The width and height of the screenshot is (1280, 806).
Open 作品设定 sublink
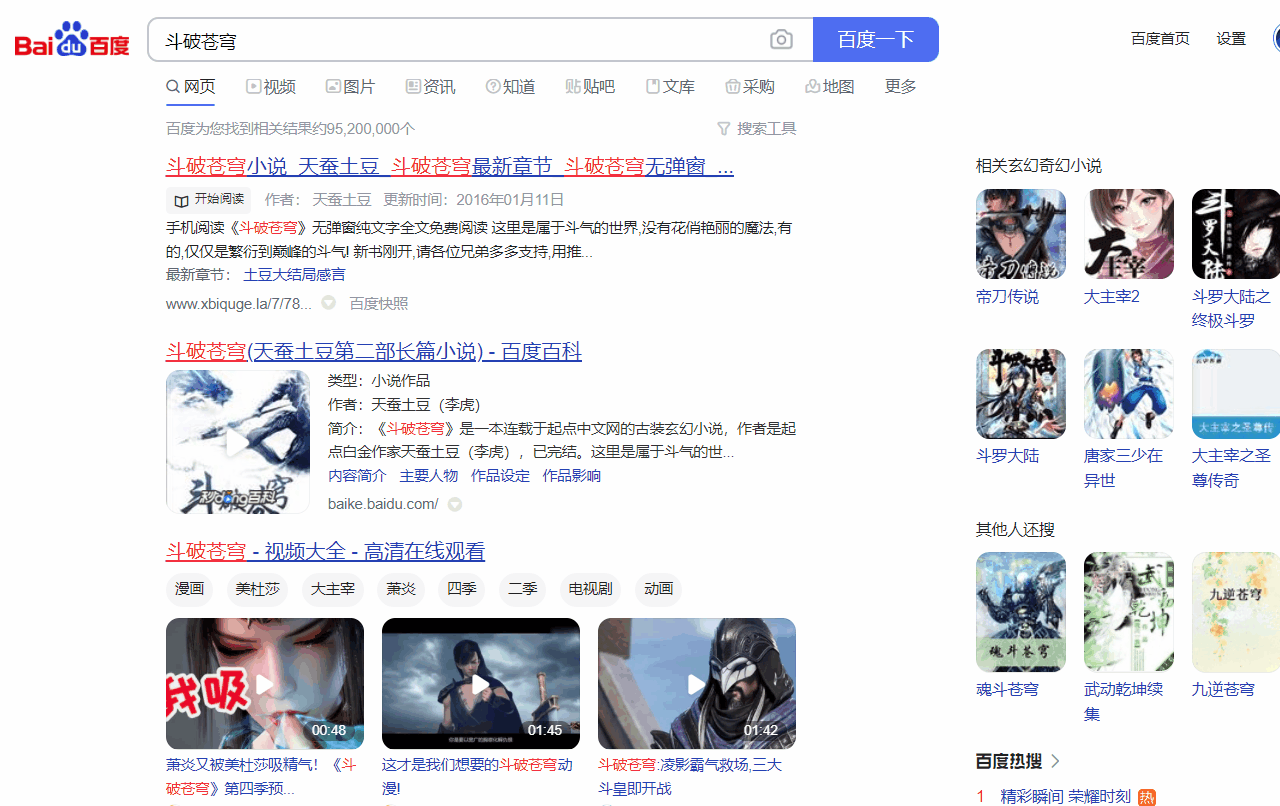point(500,476)
